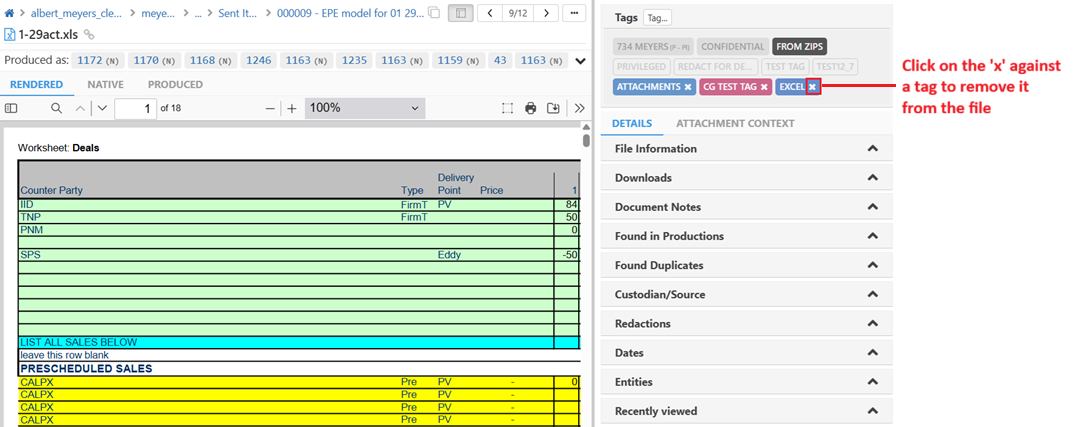Click the 9/12 document position indicator
The height and width of the screenshot is (427, 1076).
tap(517, 13)
